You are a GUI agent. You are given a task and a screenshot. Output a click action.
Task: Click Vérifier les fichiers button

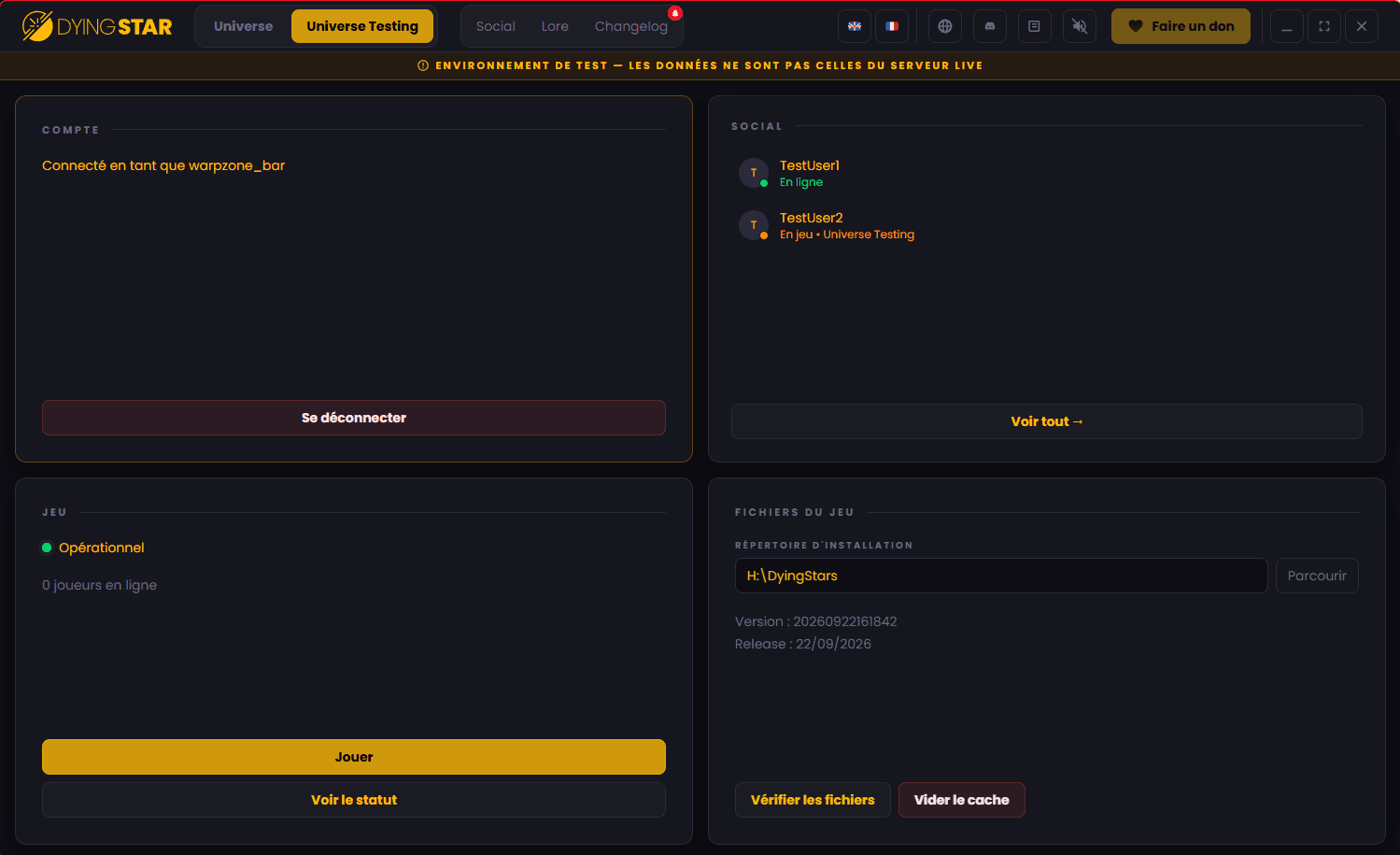click(x=813, y=800)
